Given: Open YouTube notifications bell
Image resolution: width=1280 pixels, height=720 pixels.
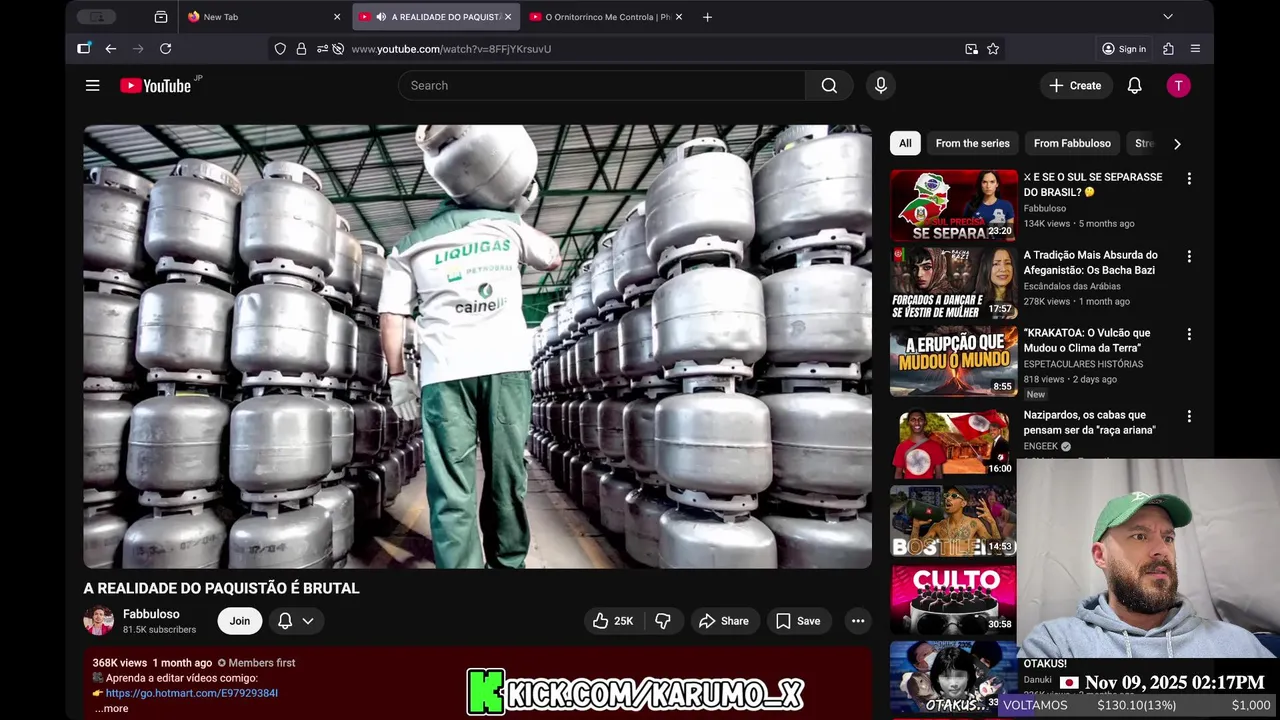Looking at the screenshot, I should pos(1134,86).
